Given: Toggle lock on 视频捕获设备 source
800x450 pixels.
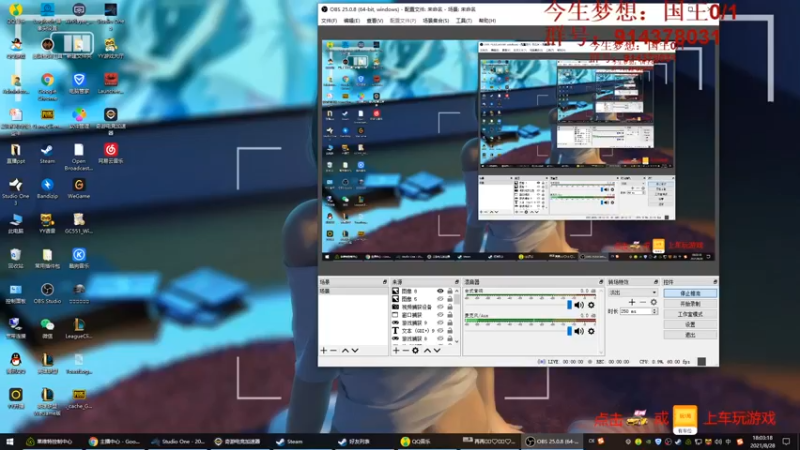Looking at the screenshot, I should pyautogui.click(x=449, y=307).
